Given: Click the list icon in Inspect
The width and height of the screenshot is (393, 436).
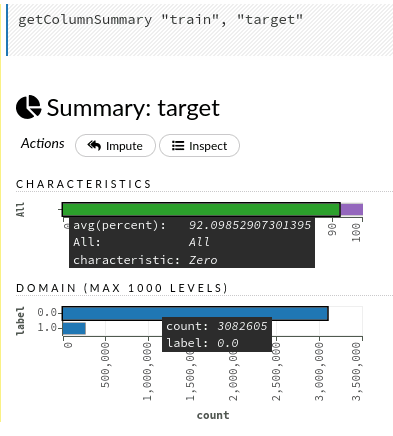Looking at the screenshot, I should pyautogui.click(x=178, y=146).
